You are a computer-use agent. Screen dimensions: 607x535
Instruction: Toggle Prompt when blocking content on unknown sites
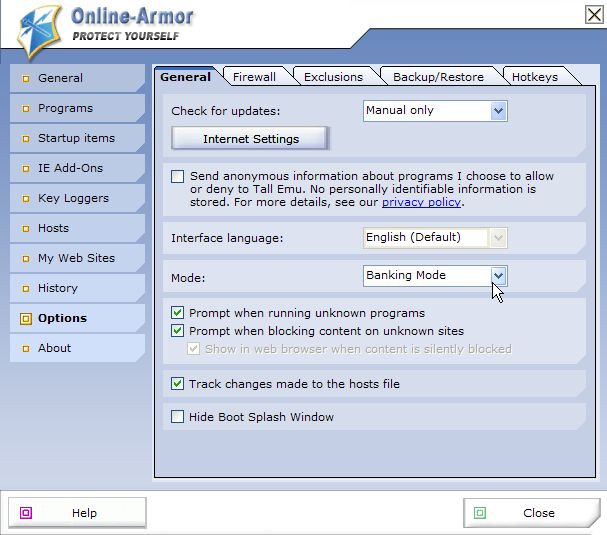tap(177, 331)
